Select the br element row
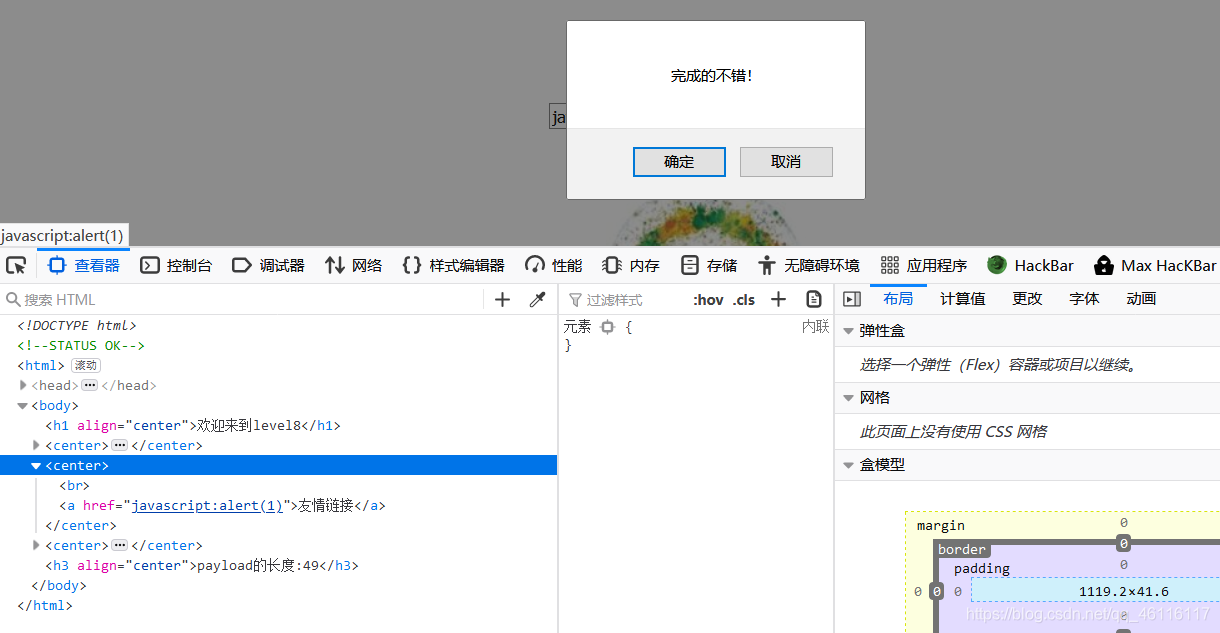1220x633 pixels. [x=278, y=485]
